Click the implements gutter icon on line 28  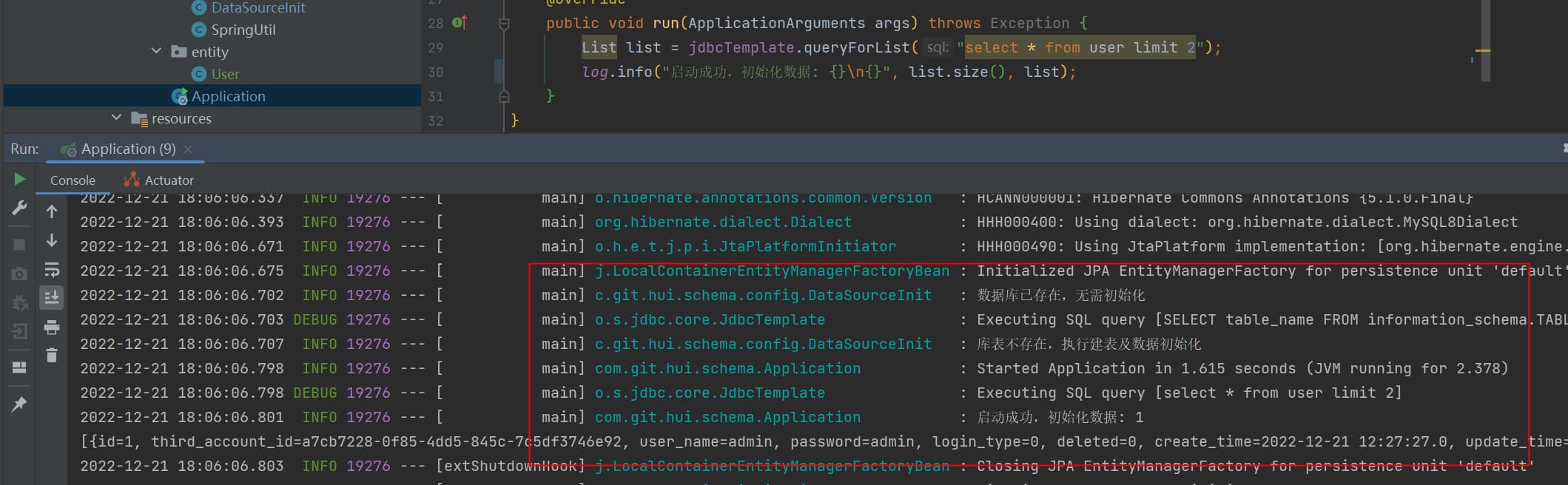point(459,23)
